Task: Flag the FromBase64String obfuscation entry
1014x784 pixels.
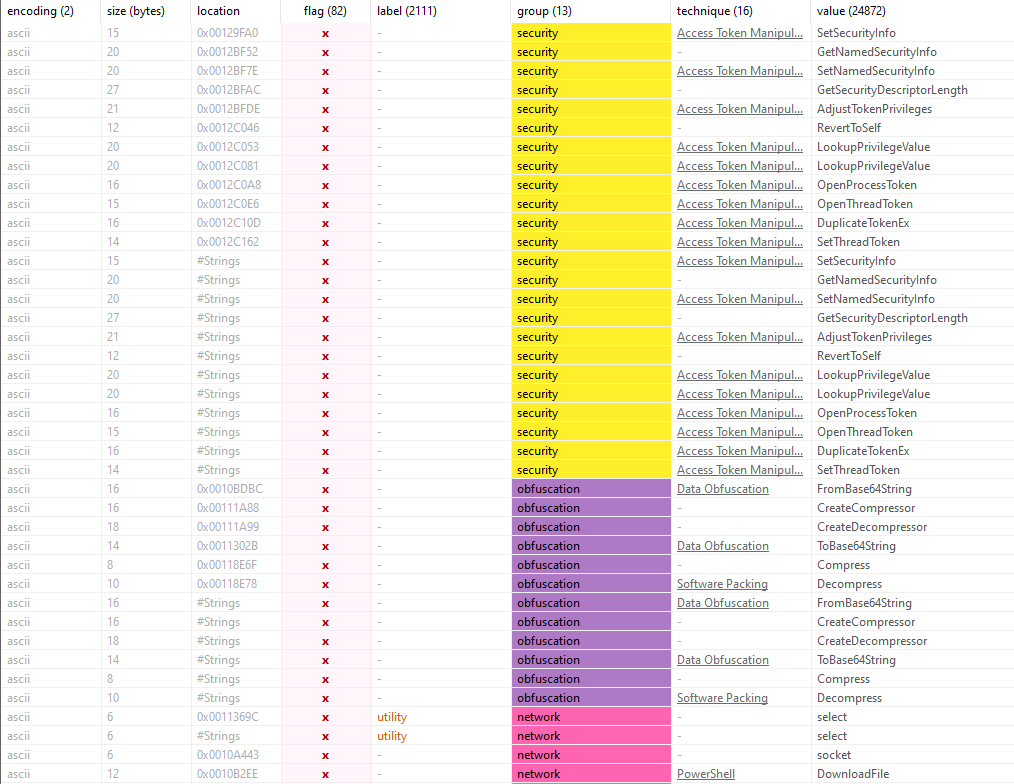Action: click(x=323, y=489)
